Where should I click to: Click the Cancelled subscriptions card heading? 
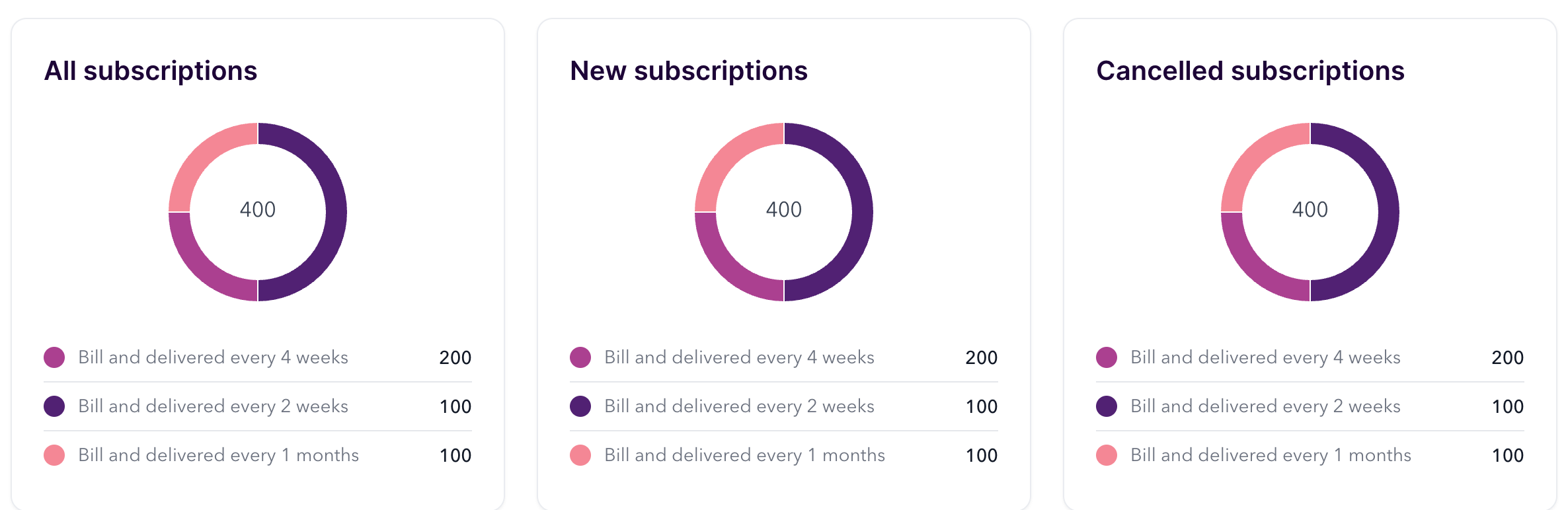click(x=1250, y=71)
